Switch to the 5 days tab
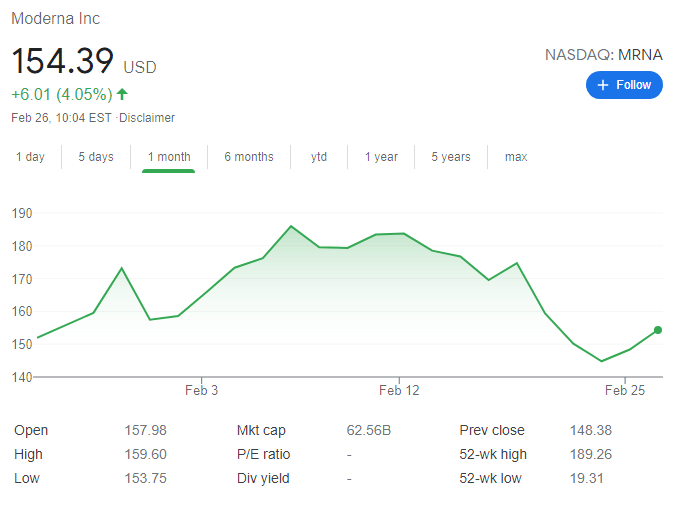The height and width of the screenshot is (525, 697). 96,157
